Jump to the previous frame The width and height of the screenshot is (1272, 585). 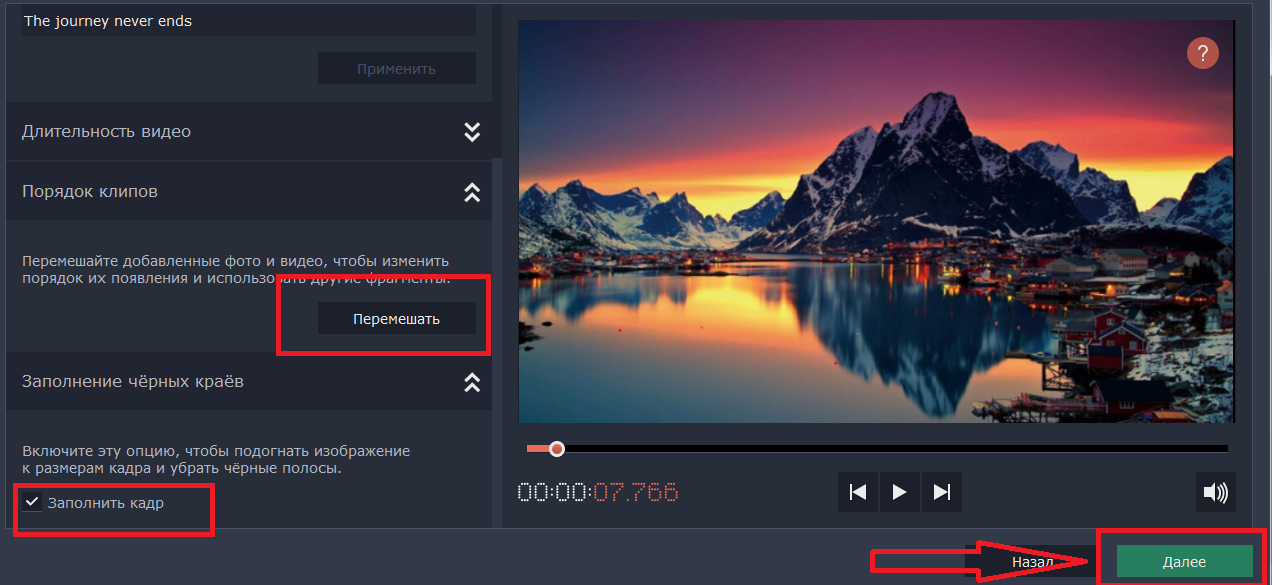(x=857, y=492)
